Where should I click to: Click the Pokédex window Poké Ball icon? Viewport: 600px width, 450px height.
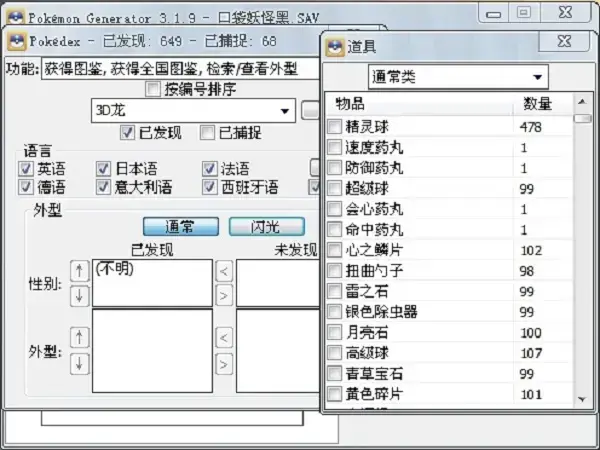tap(17, 41)
